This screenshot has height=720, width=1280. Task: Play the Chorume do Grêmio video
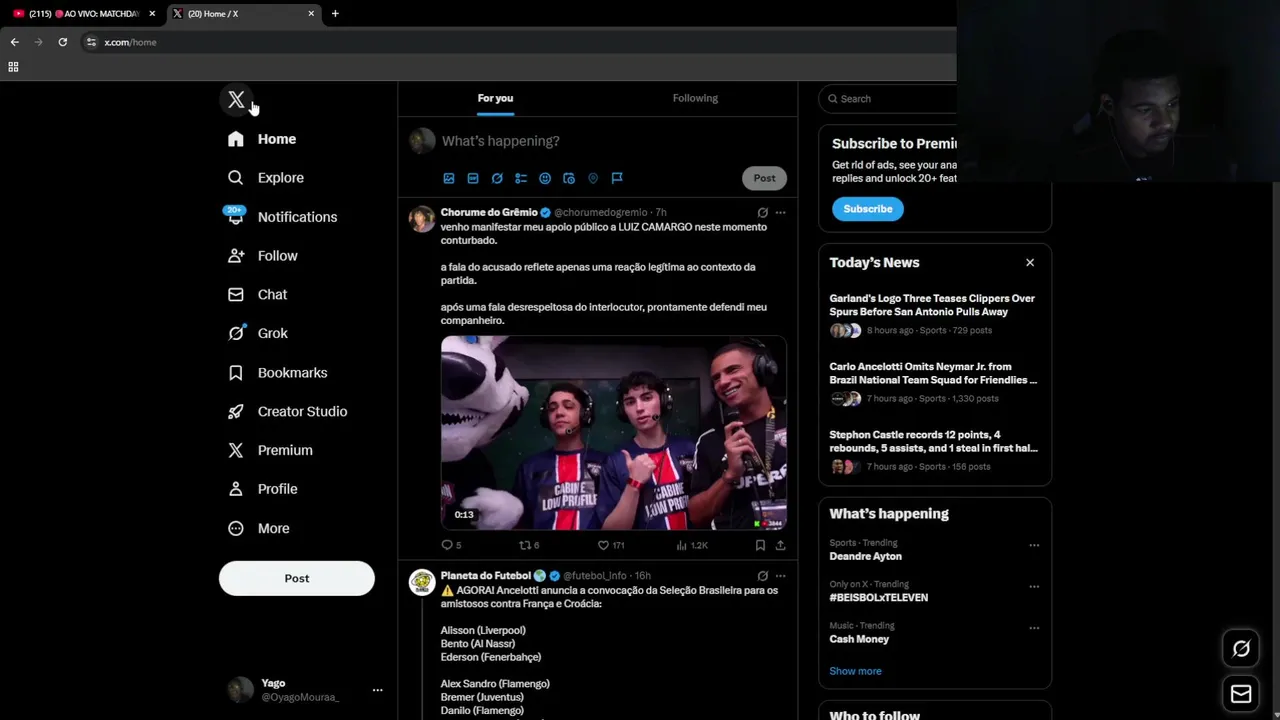(614, 432)
